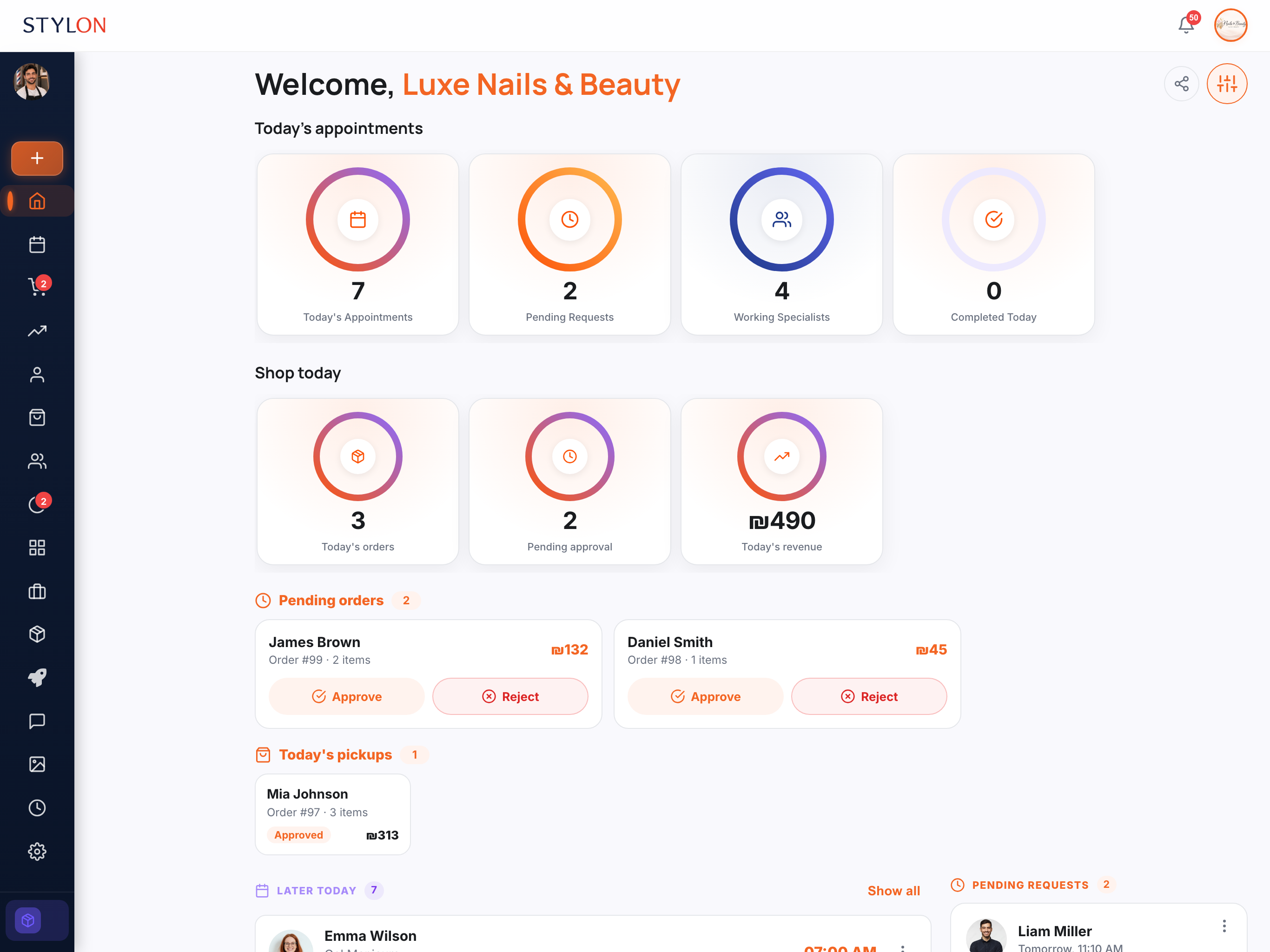Viewport: 1270px width, 952px height.
Task: Open dashboard customization sliders button
Action: click(1227, 84)
